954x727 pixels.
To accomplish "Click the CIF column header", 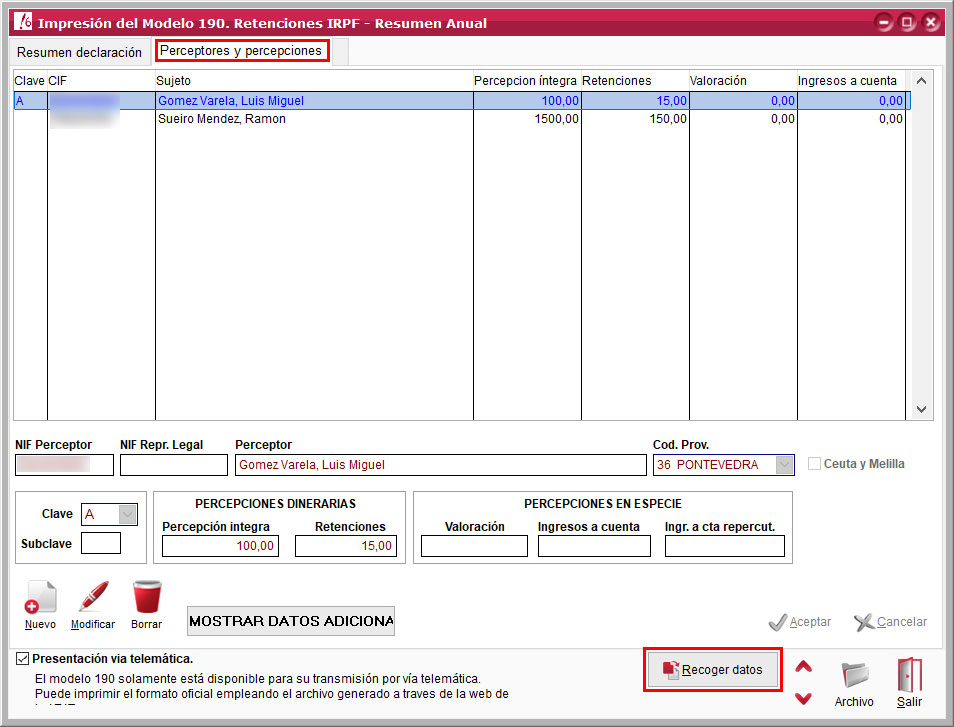I will pos(101,81).
